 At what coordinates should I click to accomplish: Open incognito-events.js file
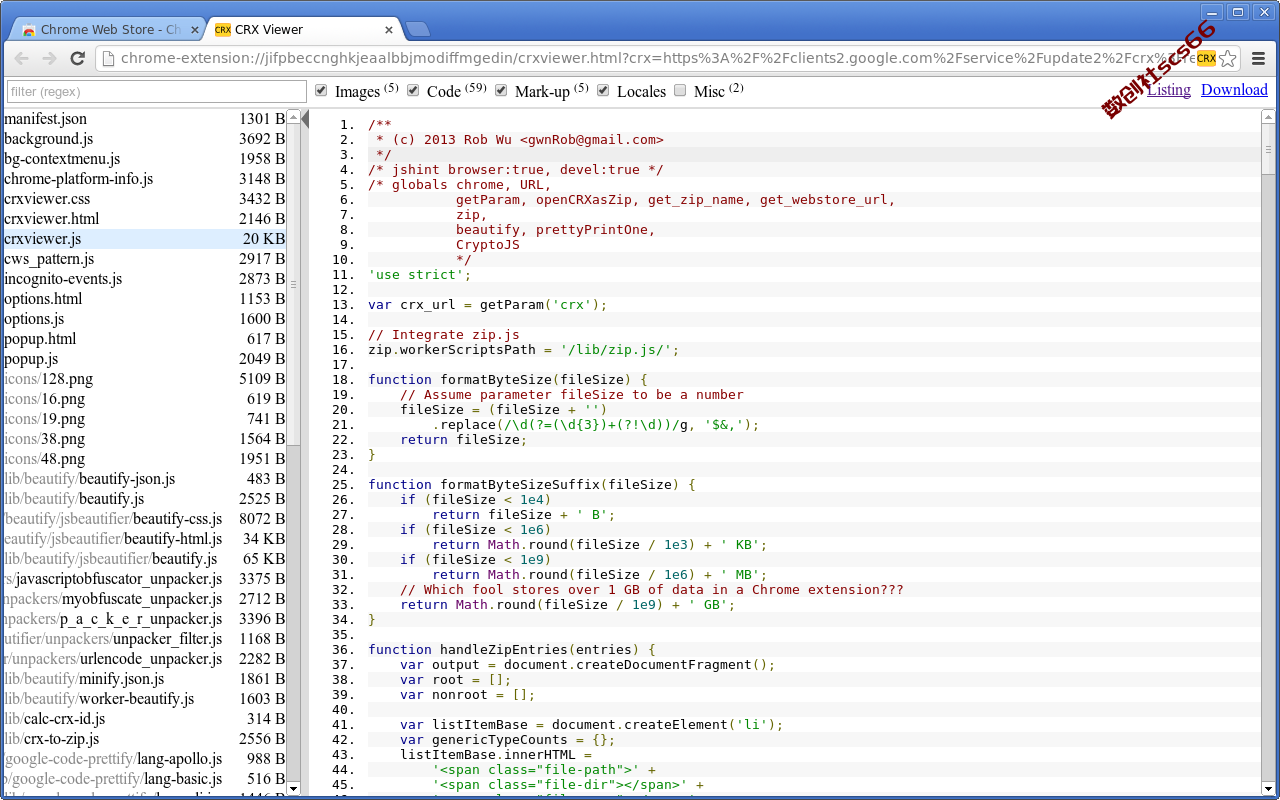click(x=143, y=279)
